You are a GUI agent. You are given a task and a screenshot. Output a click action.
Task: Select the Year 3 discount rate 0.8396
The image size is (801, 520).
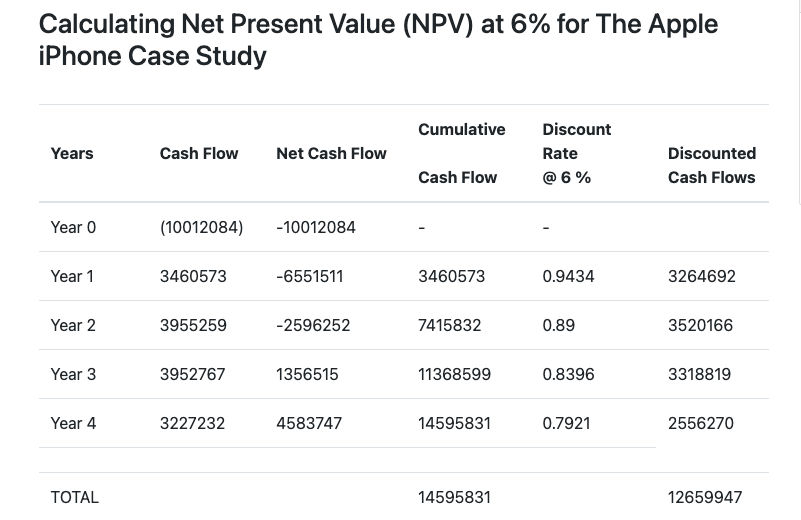pyautogui.click(x=568, y=374)
